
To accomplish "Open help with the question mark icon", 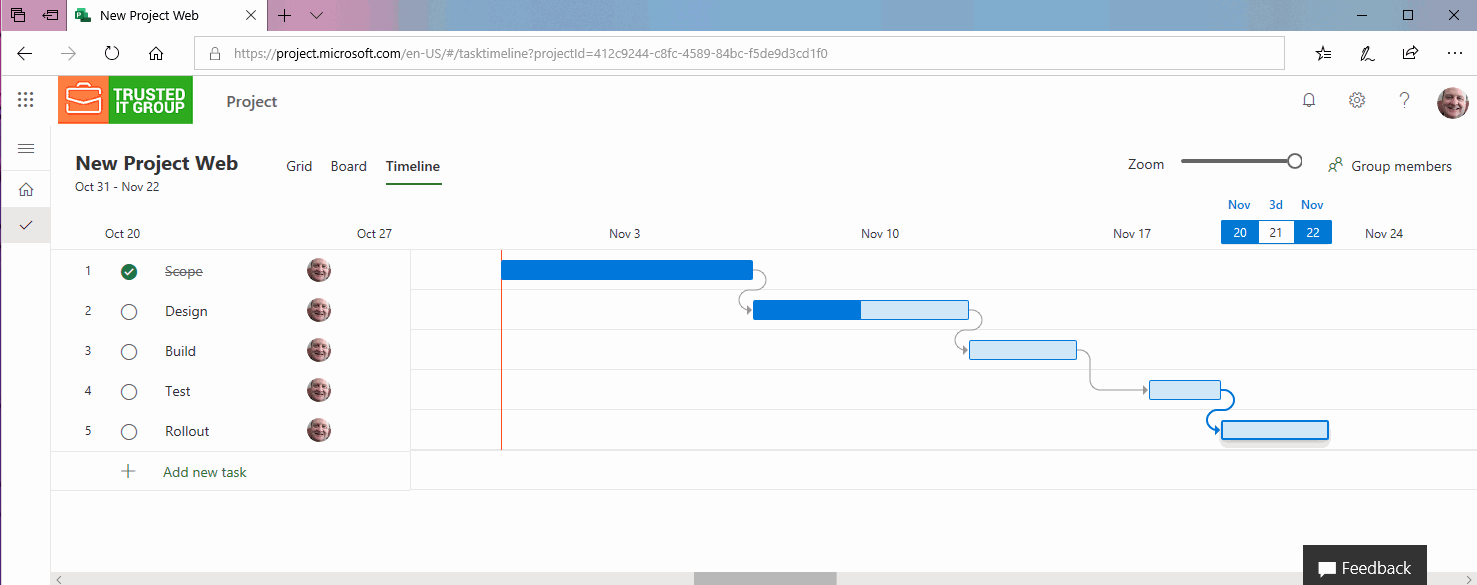I will click(x=1404, y=99).
